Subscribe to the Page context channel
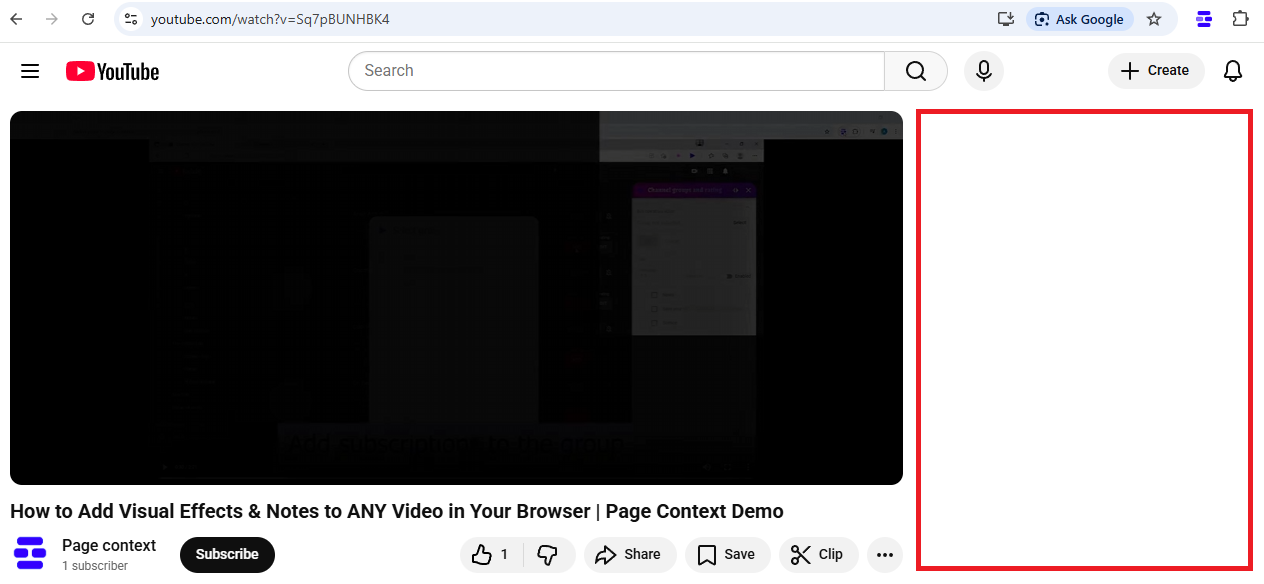This screenshot has height=584, width=1264. pos(227,554)
